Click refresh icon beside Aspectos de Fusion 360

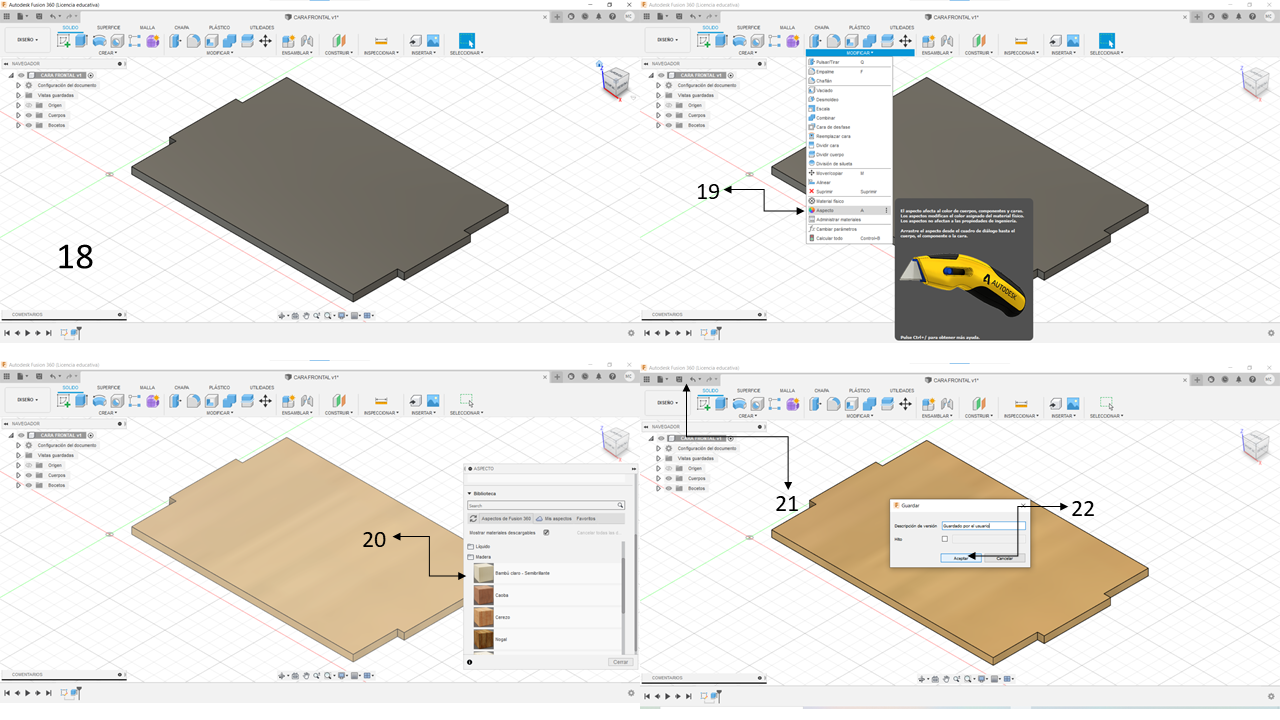point(473,519)
